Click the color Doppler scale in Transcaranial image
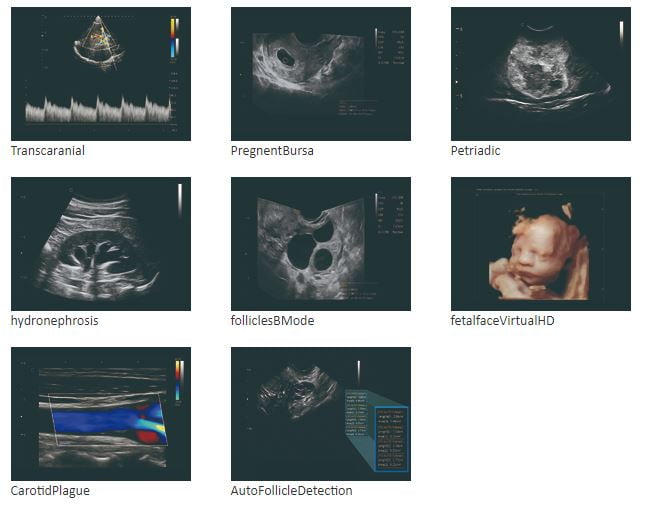Viewport: 649px width, 511px height. [174, 37]
